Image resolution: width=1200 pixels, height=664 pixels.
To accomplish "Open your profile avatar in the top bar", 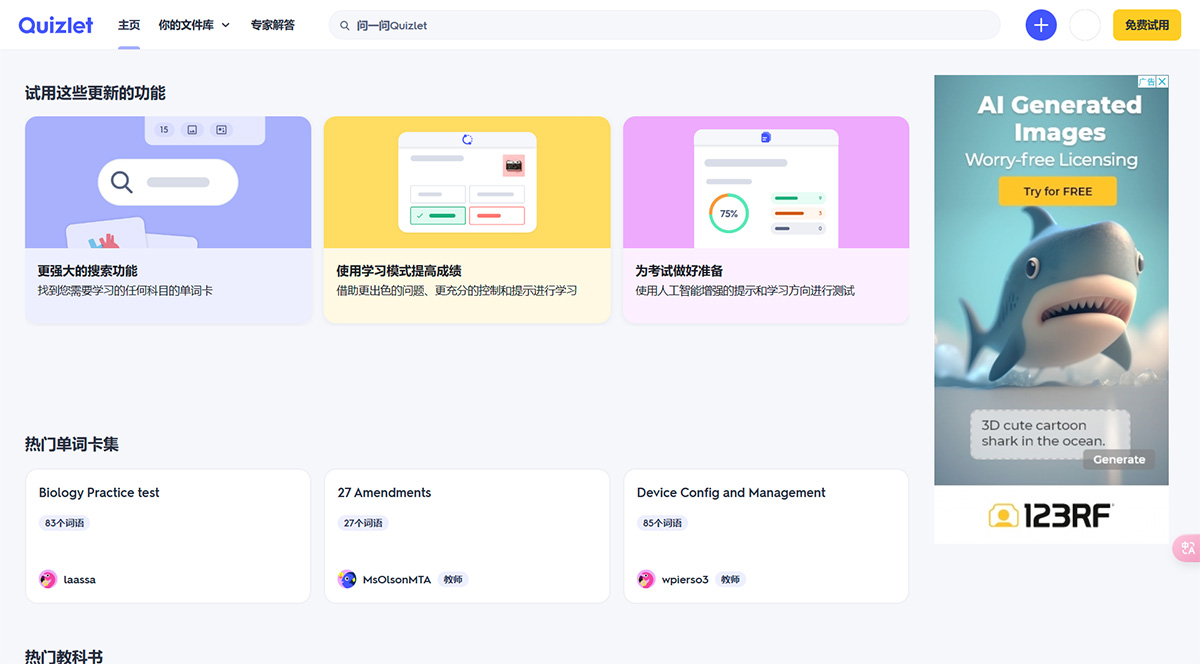I will pos(1085,24).
